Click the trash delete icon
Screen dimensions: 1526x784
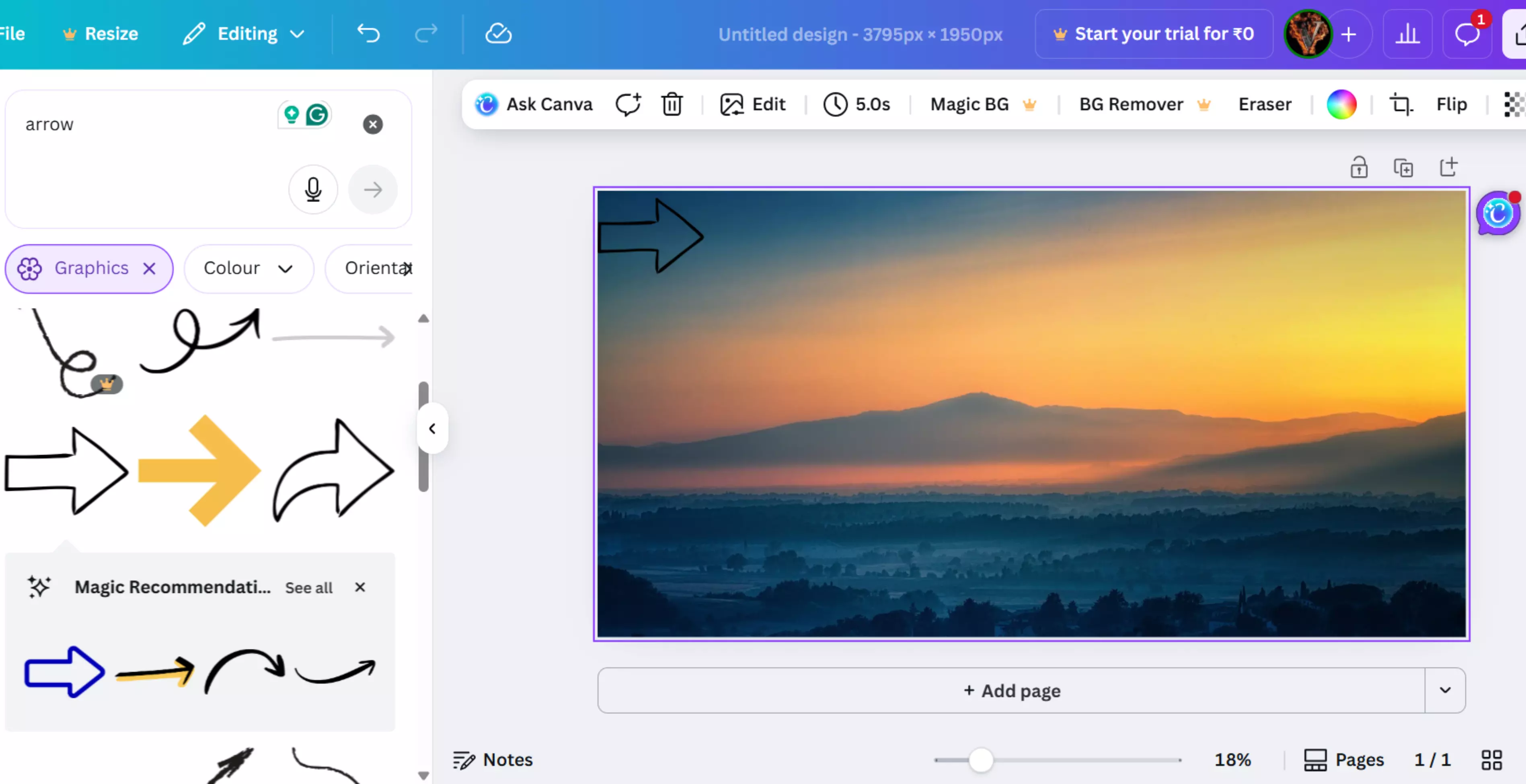[x=672, y=104]
